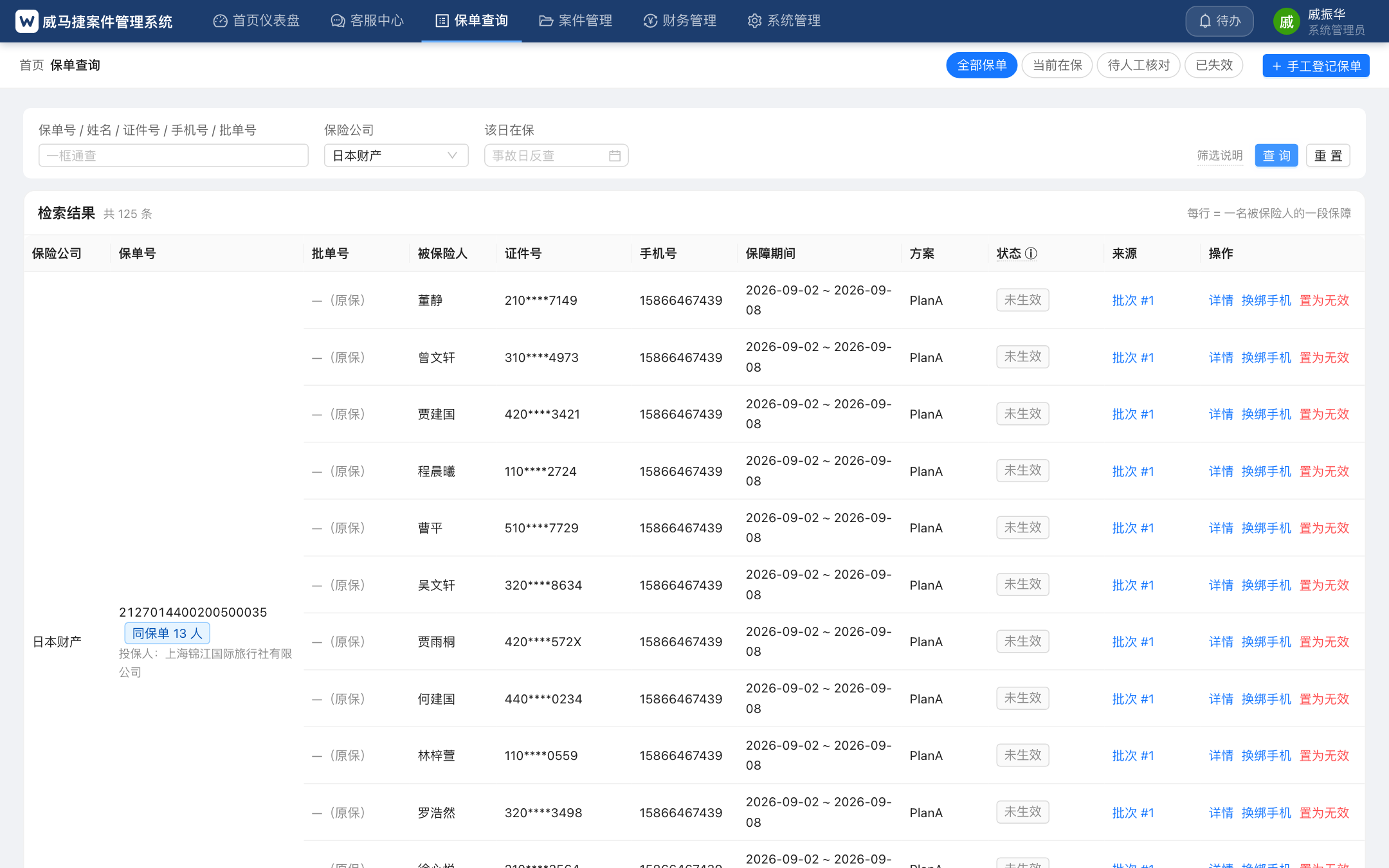The height and width of the screenshot is (868, 1389).
Task: Click the 待办 bell notification button
Action: pyautogui.click(x=1220, y=21)
